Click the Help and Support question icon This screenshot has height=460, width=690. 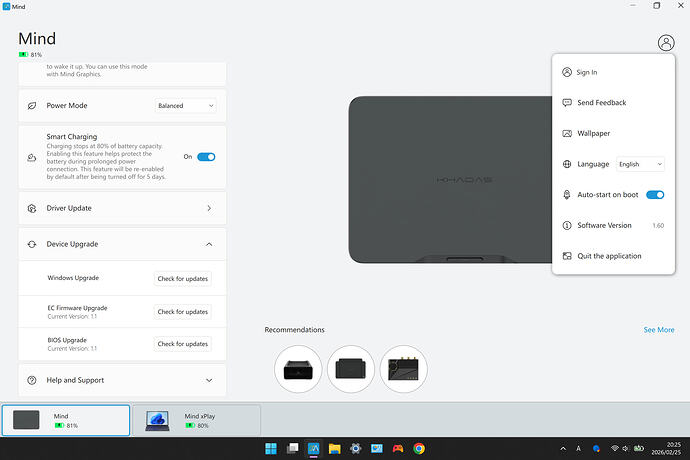coord(32,380)
